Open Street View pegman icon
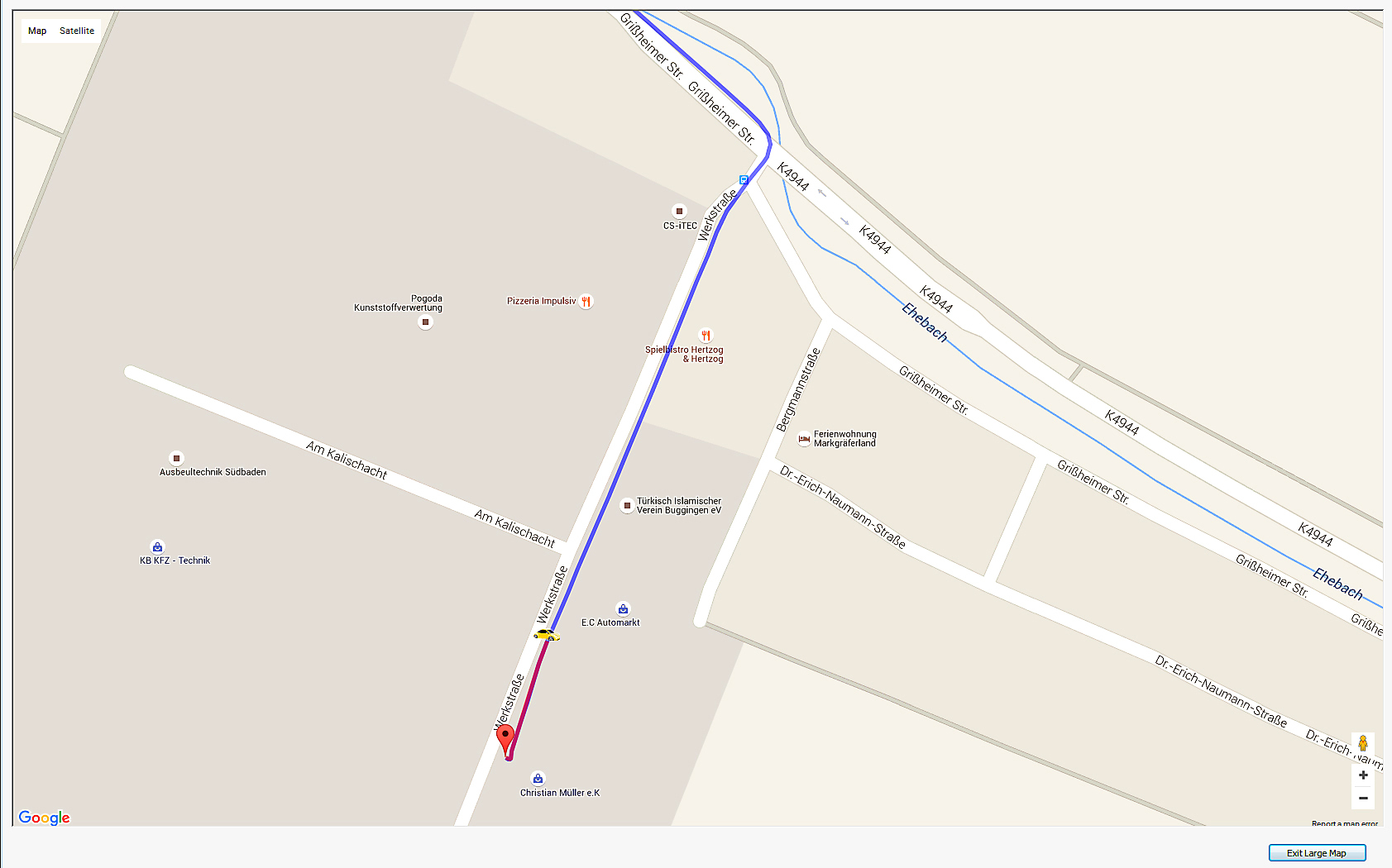 1363,743
